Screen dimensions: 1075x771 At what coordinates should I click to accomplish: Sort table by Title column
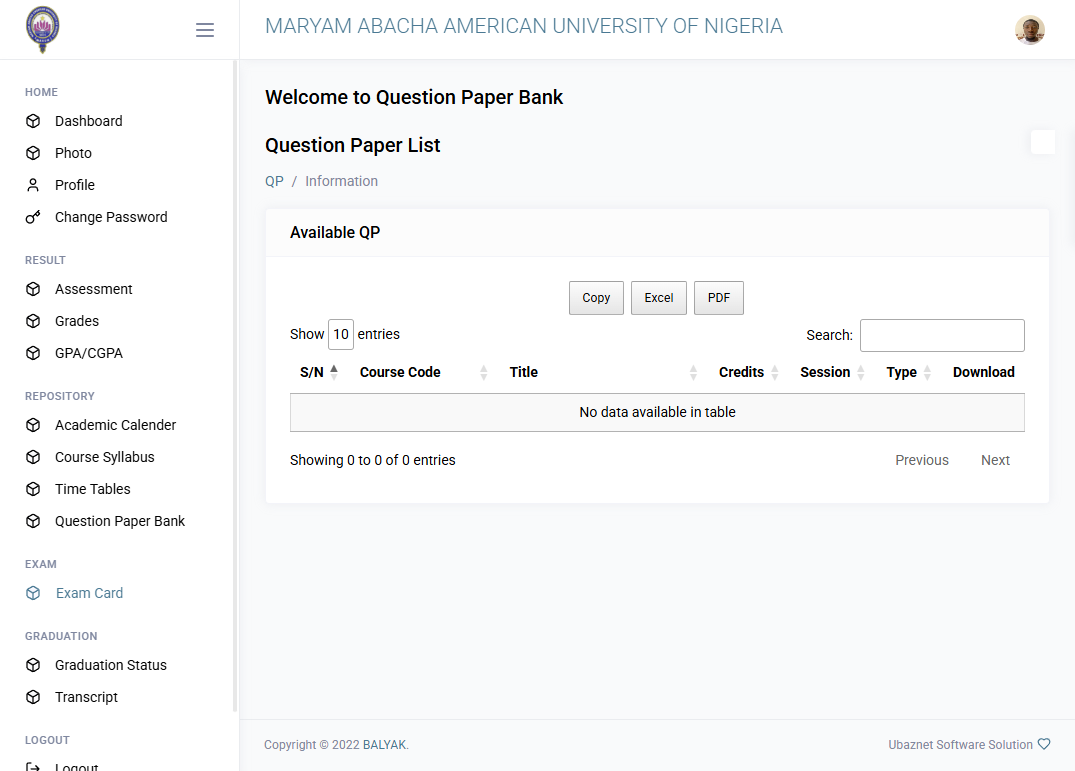(604, 372)
